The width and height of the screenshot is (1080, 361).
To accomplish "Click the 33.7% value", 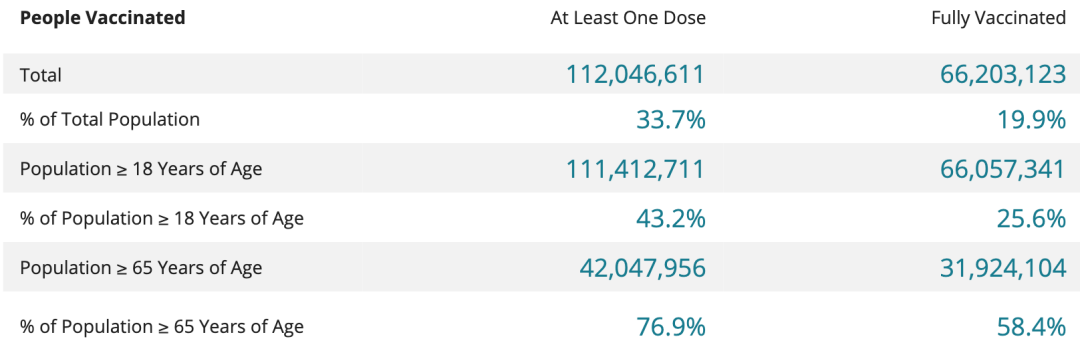I will pyautogui.click(x=671, y=120).
